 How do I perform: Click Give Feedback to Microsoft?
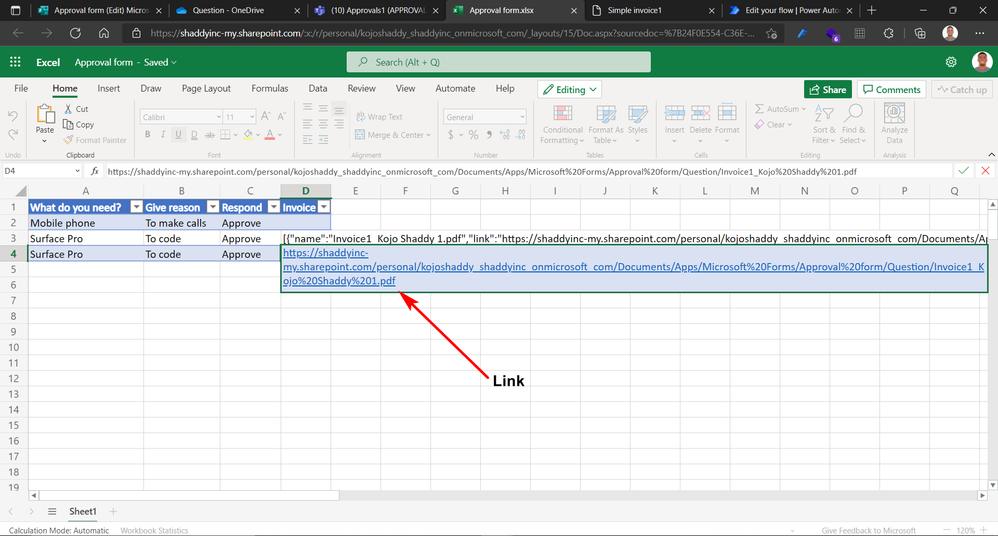(868, 530)
